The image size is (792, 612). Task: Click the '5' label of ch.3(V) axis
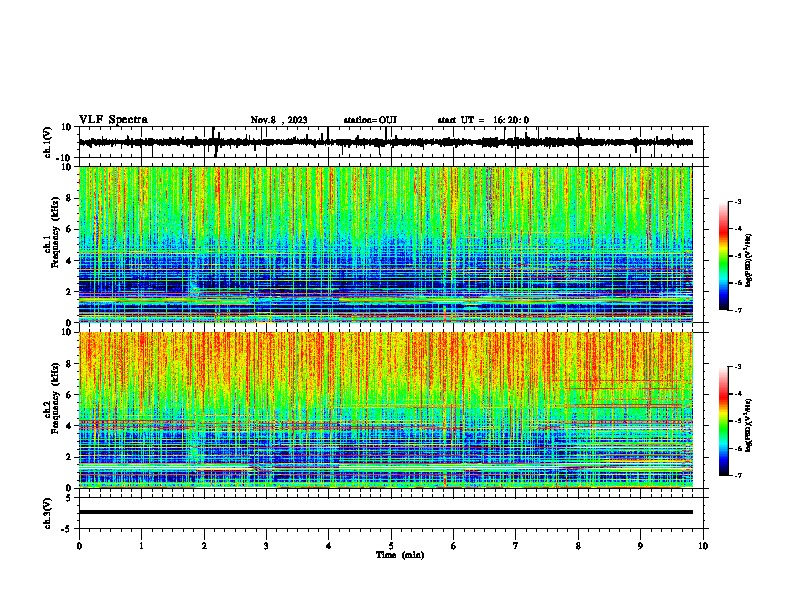coord(70,498)
